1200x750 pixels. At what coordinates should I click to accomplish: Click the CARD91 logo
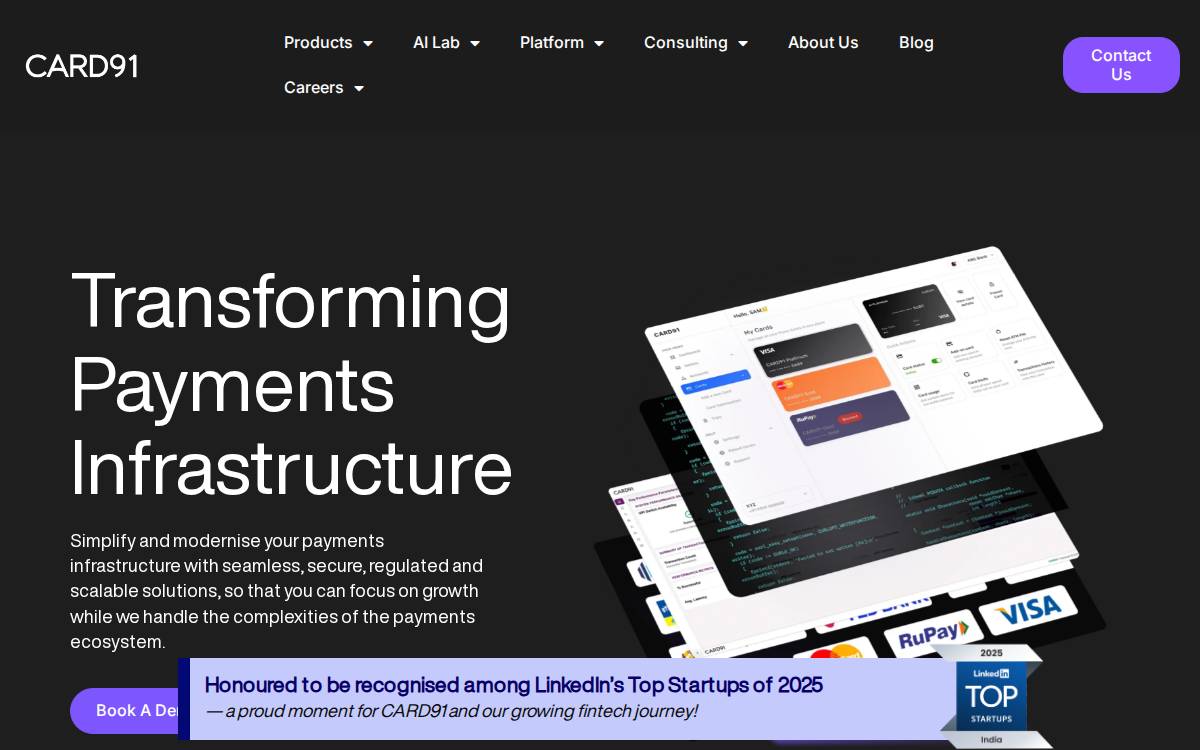(x=82, y=66)
